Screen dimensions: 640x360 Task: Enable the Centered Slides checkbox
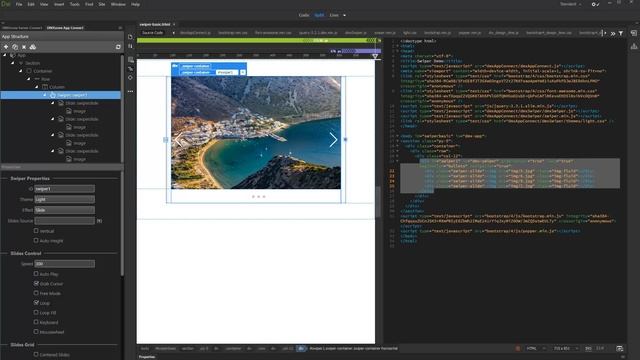(x=36, y=354)
